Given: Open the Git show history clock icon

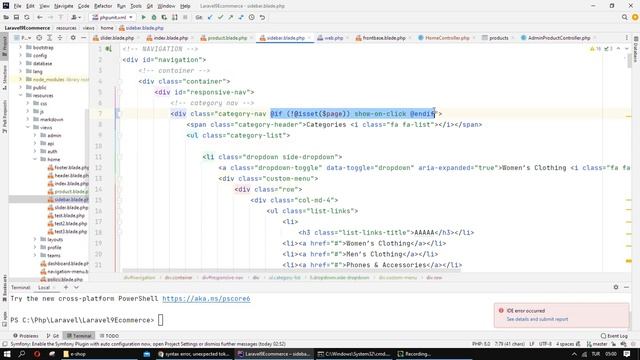Looking at the screenshot, I should (x=252, y=18).
